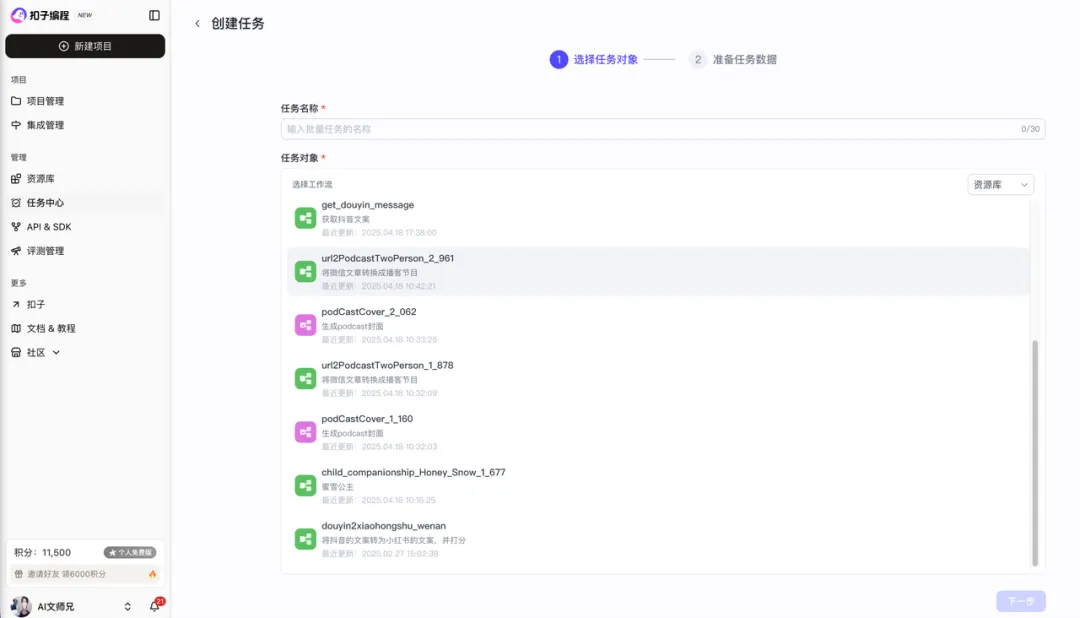Click the podCastCover_1_160 pink icon
This screenshot has width=1080, height=618.
tap(305, 432)
